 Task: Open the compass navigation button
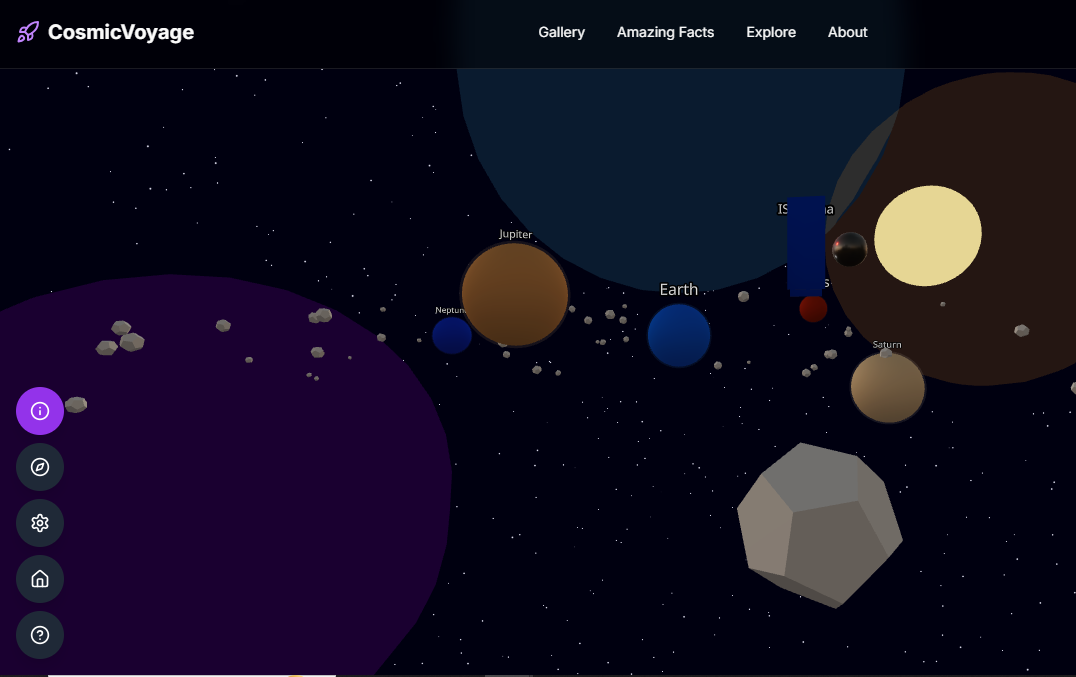click(40, 467)
